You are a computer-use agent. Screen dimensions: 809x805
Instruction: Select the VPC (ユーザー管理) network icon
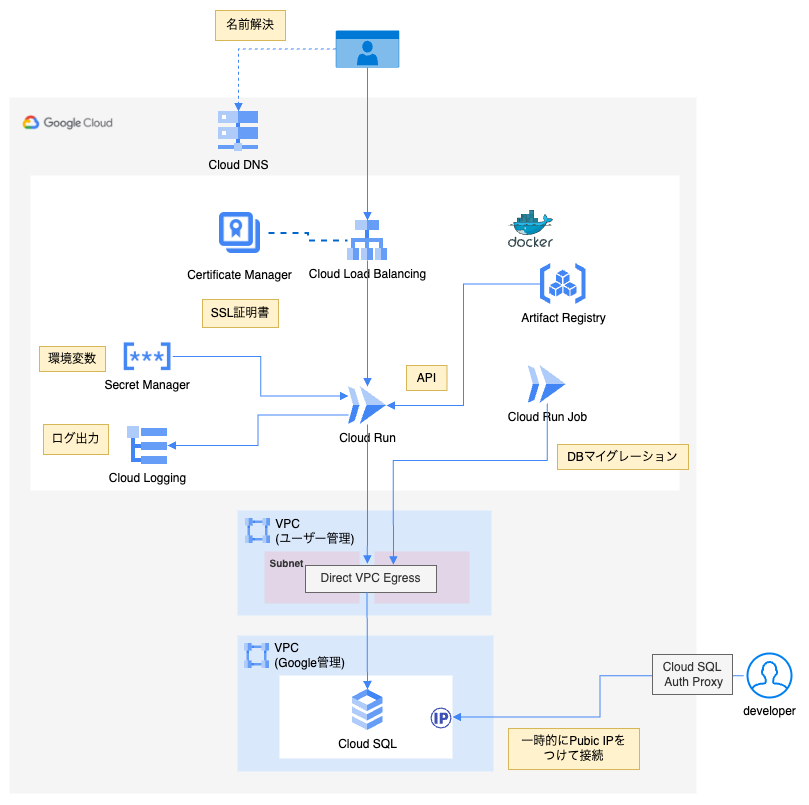pyautogui.click(x=257, y=530)
